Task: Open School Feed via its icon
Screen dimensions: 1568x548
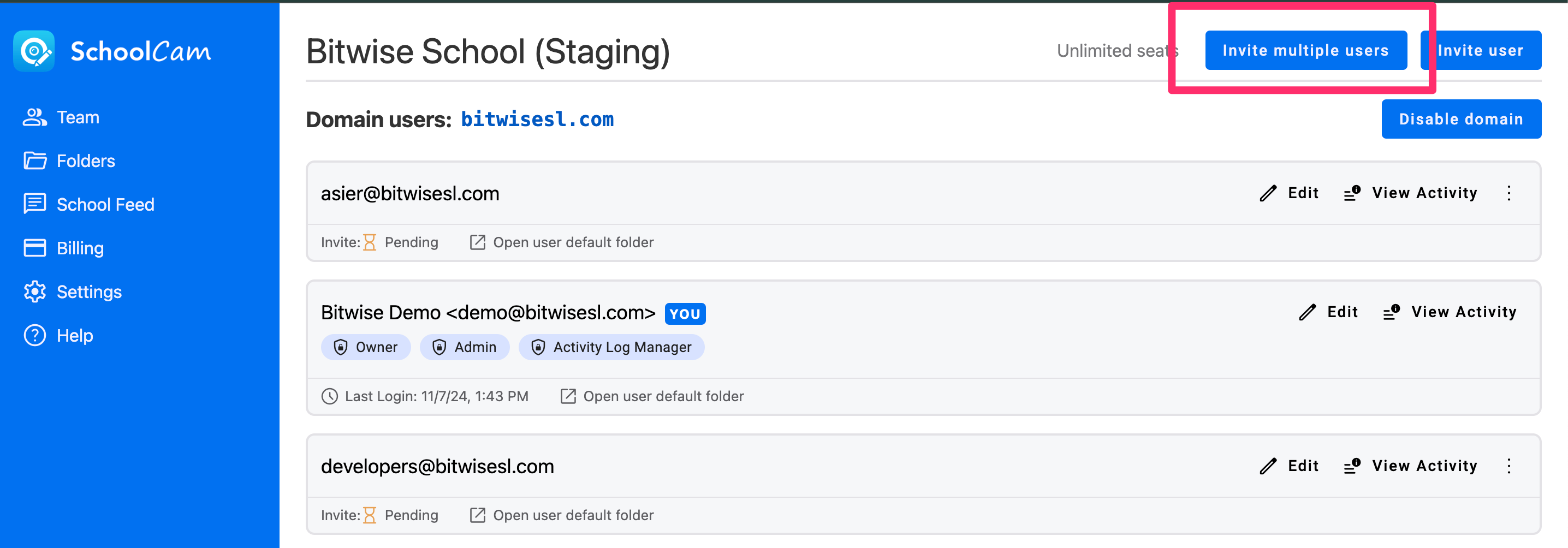Action: point(35,204)
